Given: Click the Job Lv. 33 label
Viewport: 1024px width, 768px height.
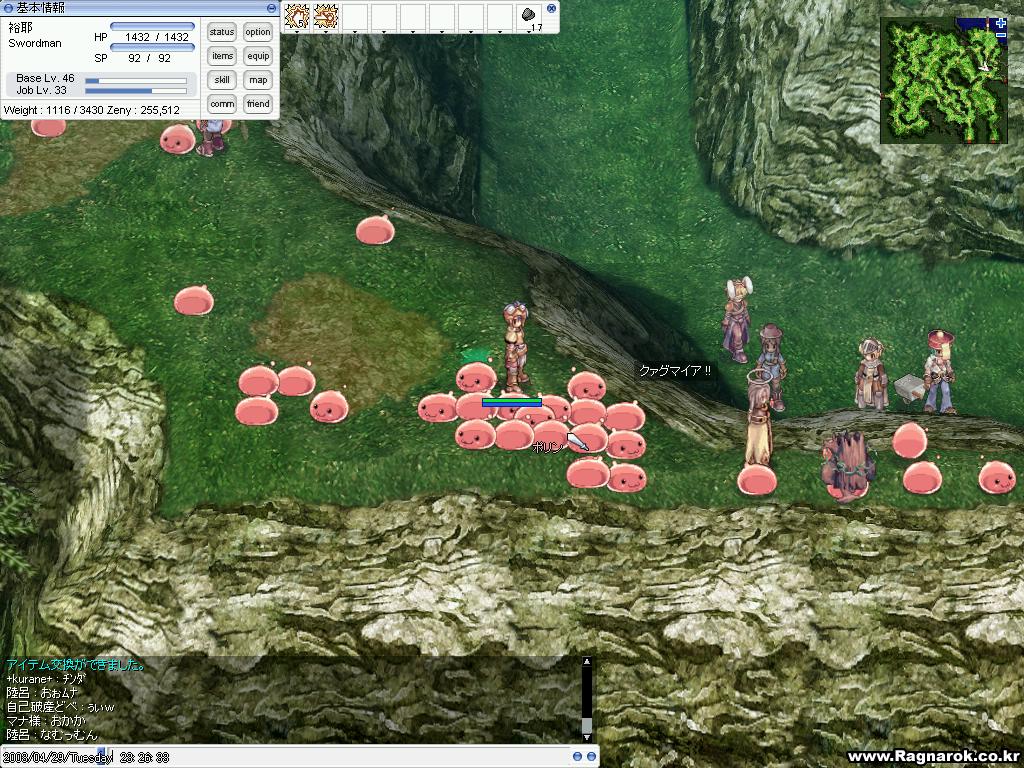Looking at the screenshot, I should tap(41, 90).
